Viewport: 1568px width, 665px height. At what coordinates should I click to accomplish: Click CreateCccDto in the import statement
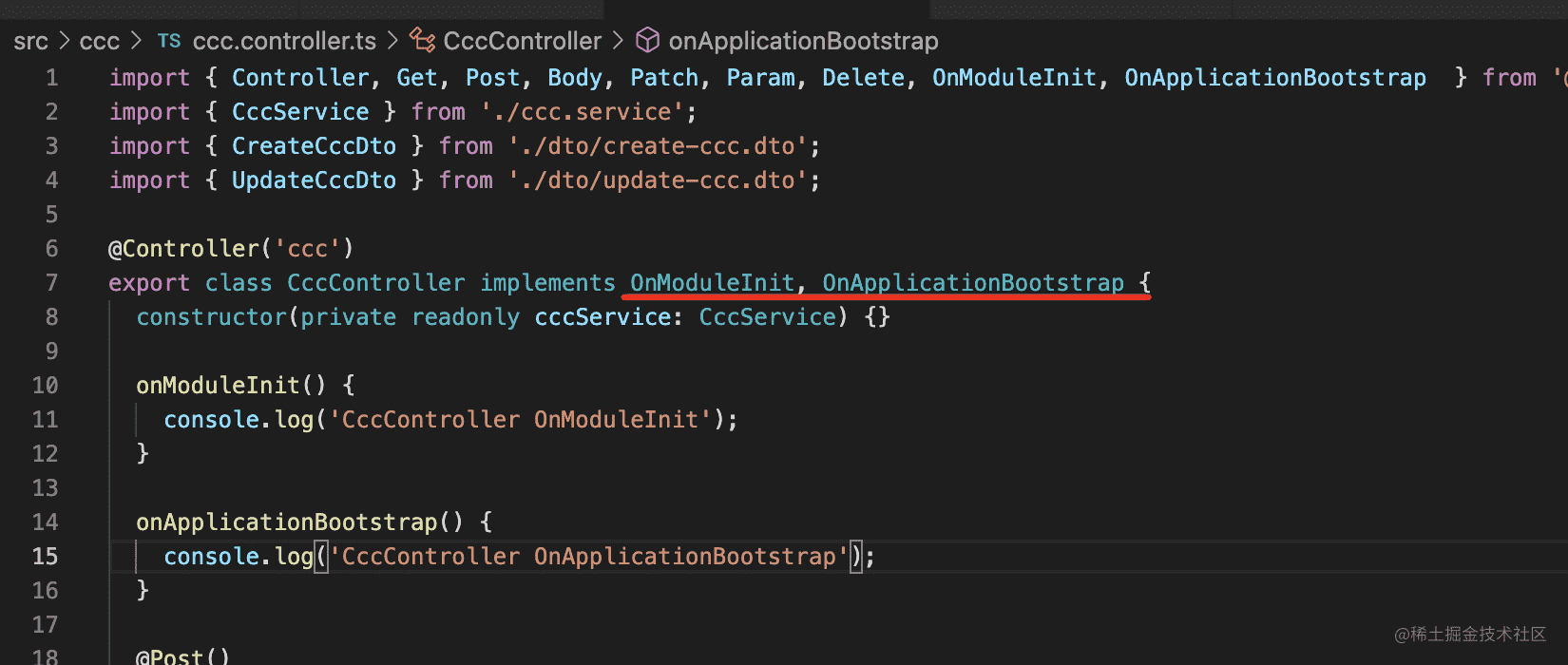[314, 145]
